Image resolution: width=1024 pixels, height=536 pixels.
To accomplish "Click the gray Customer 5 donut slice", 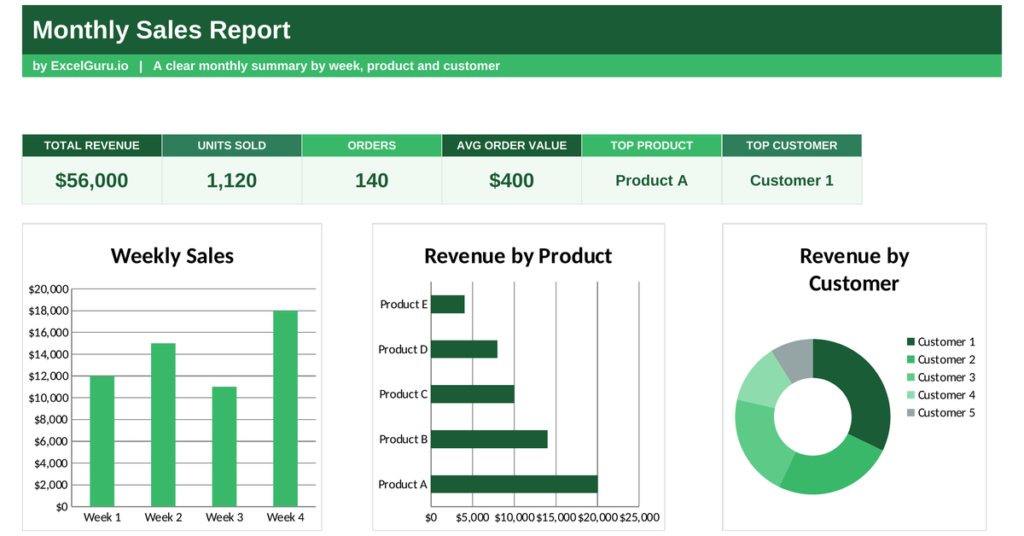I will click(x=797, y=359).
